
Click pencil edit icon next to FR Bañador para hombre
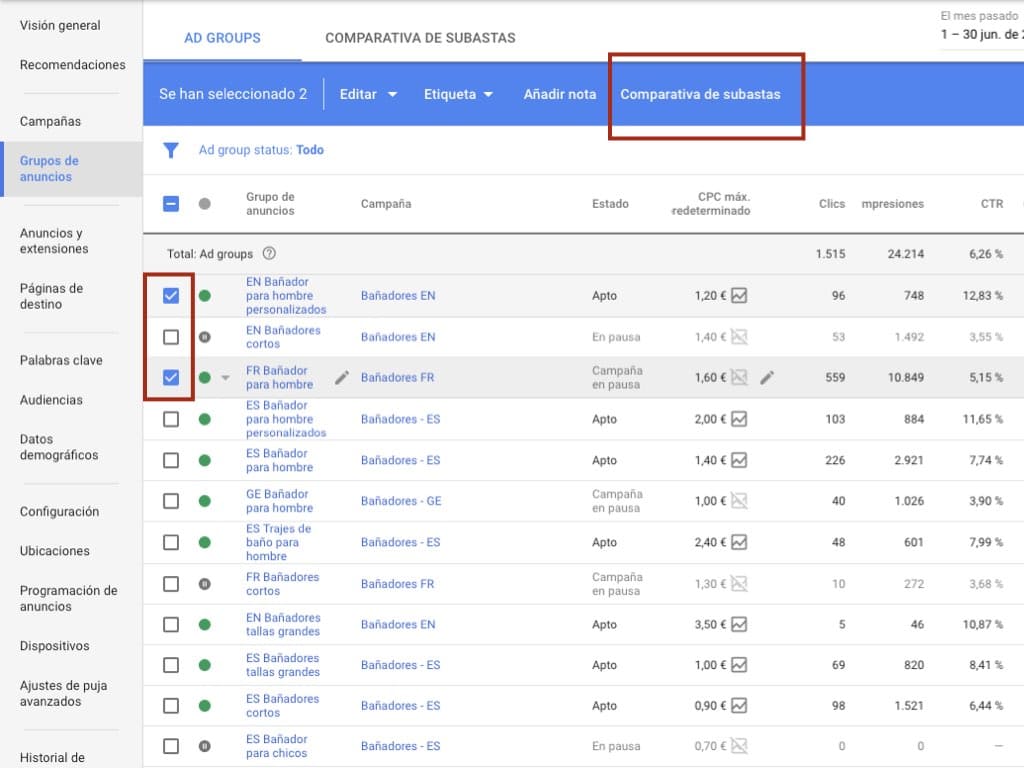tap(342, 377)
